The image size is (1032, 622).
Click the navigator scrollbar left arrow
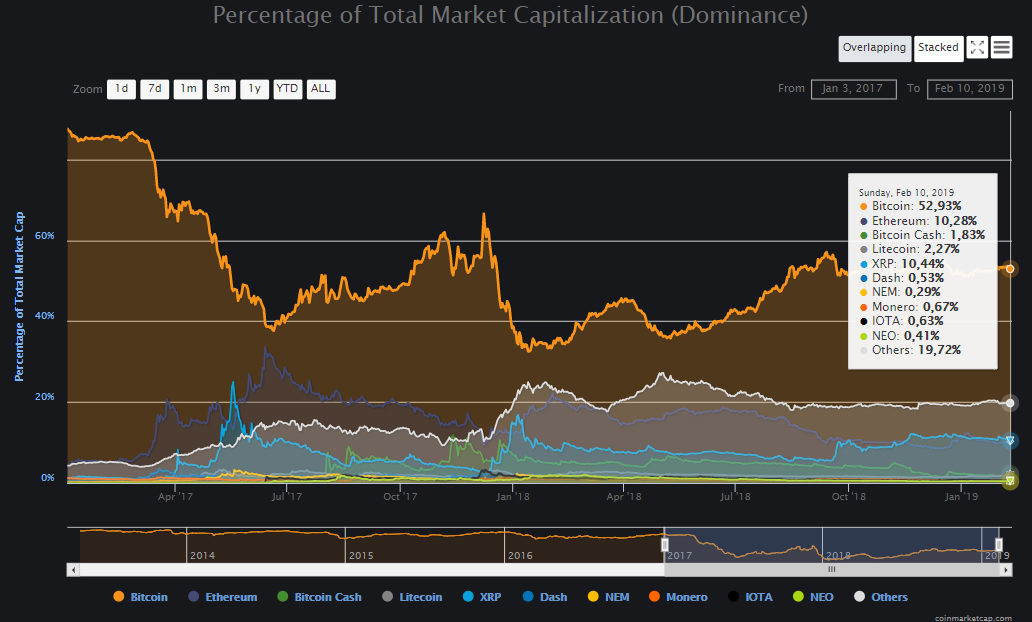pyautogui.click(x=72, y=569)
